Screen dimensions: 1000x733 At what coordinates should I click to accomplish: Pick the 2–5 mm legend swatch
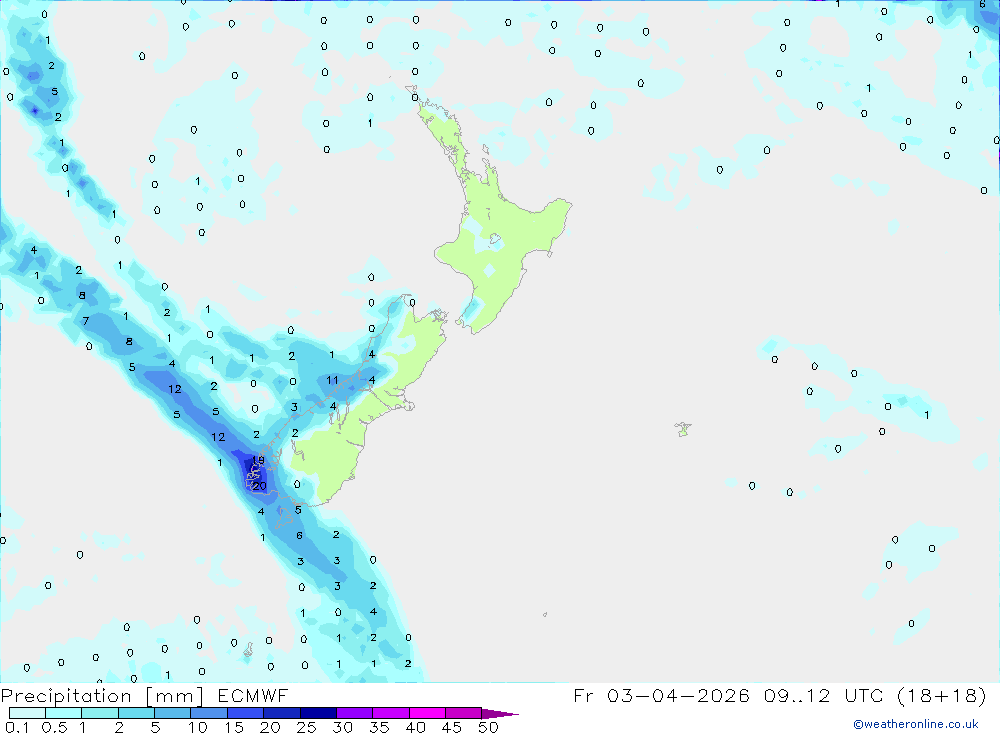136,713
